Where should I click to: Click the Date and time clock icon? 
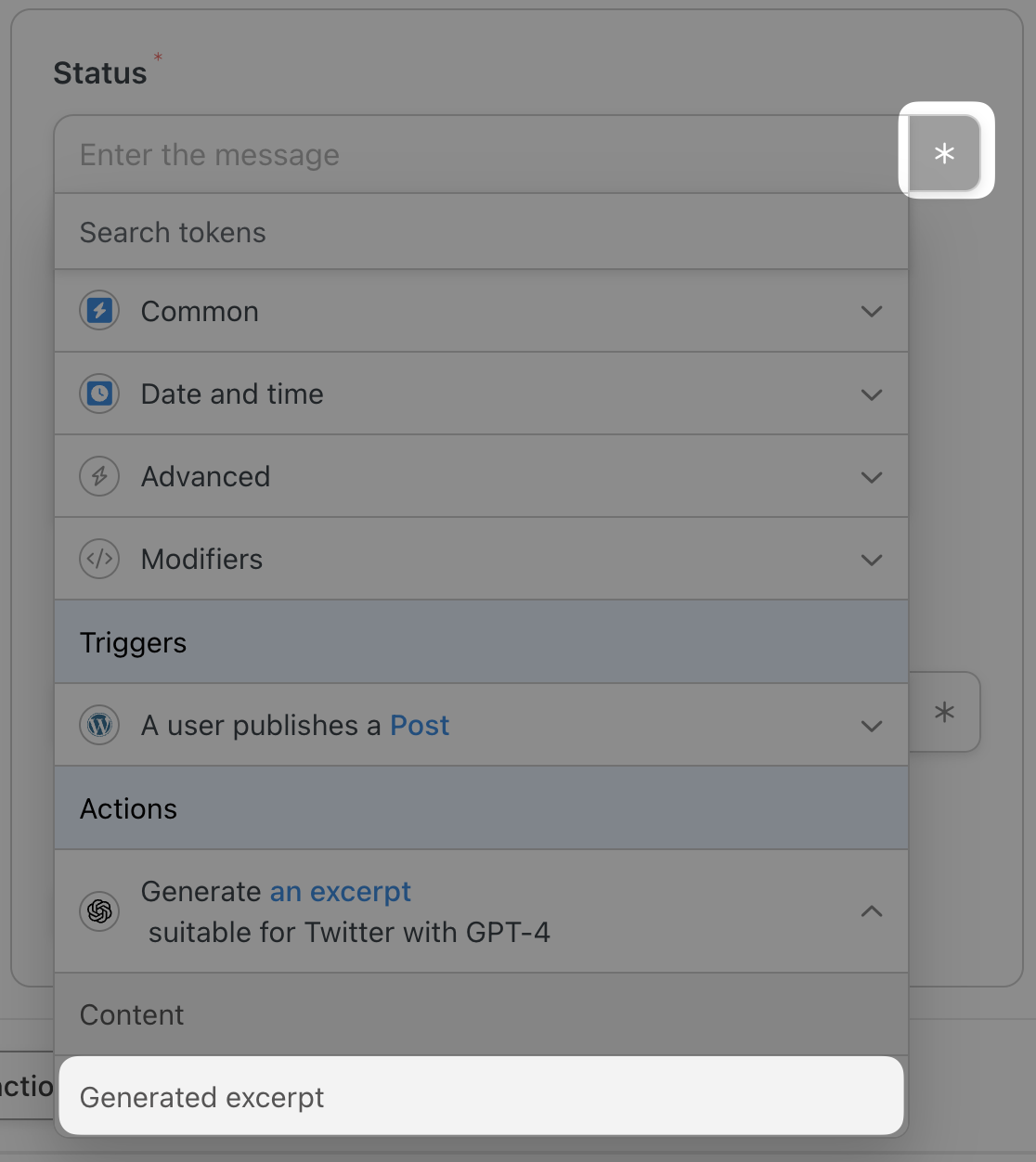(99, 394)
